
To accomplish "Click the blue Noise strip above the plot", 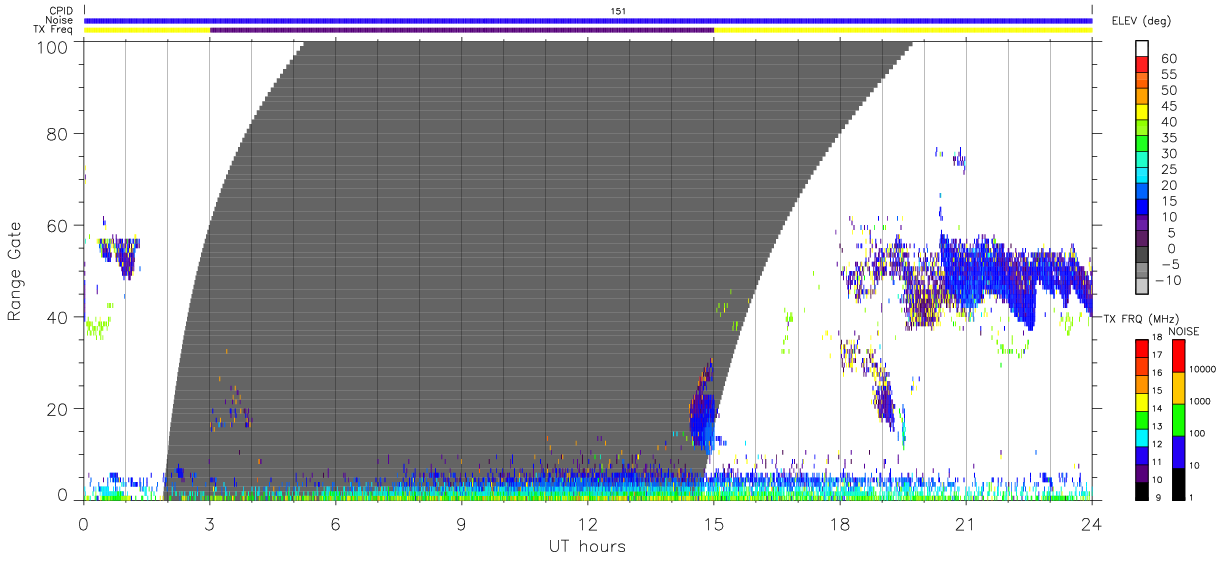I will tap(588, 20).
